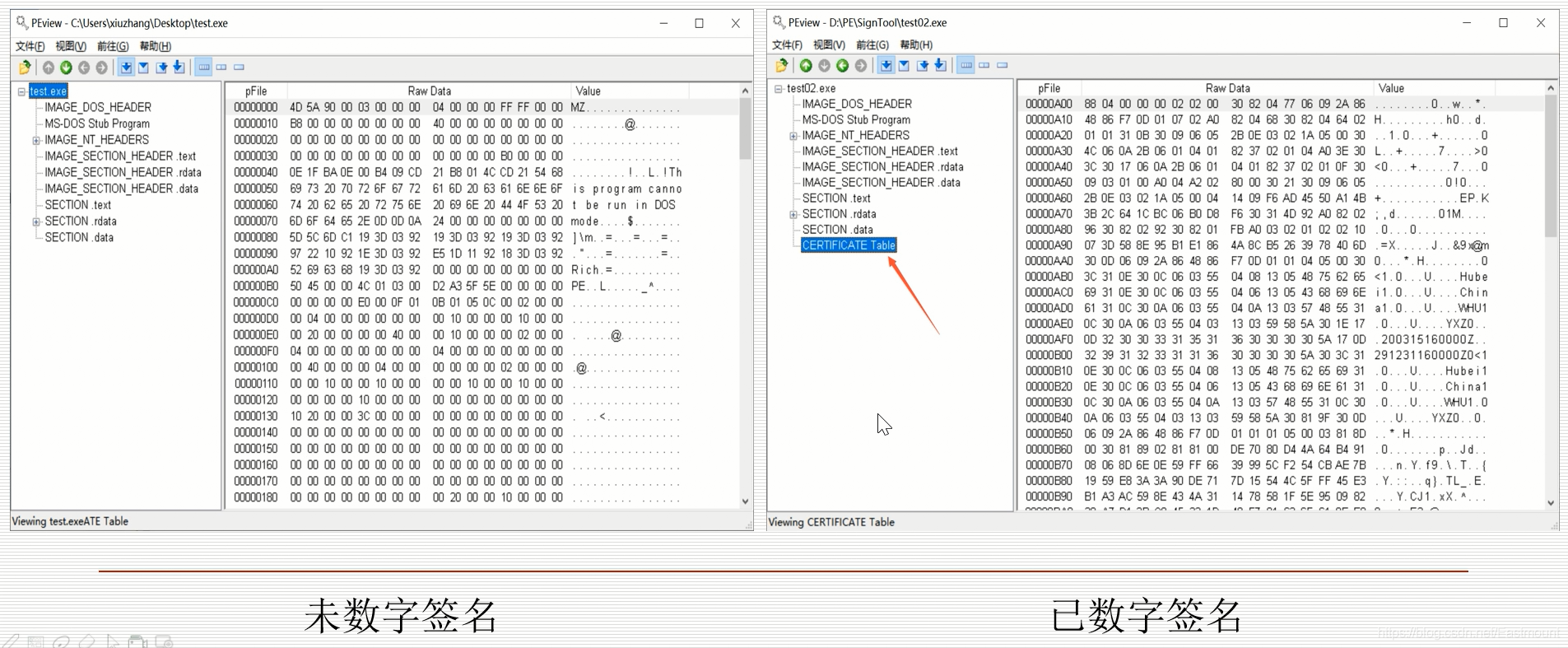1568x648 pixels.
Task: Click green Up arrow in test02.exe window toolbar
Action: pyautogui.click(x=806, y=65)
